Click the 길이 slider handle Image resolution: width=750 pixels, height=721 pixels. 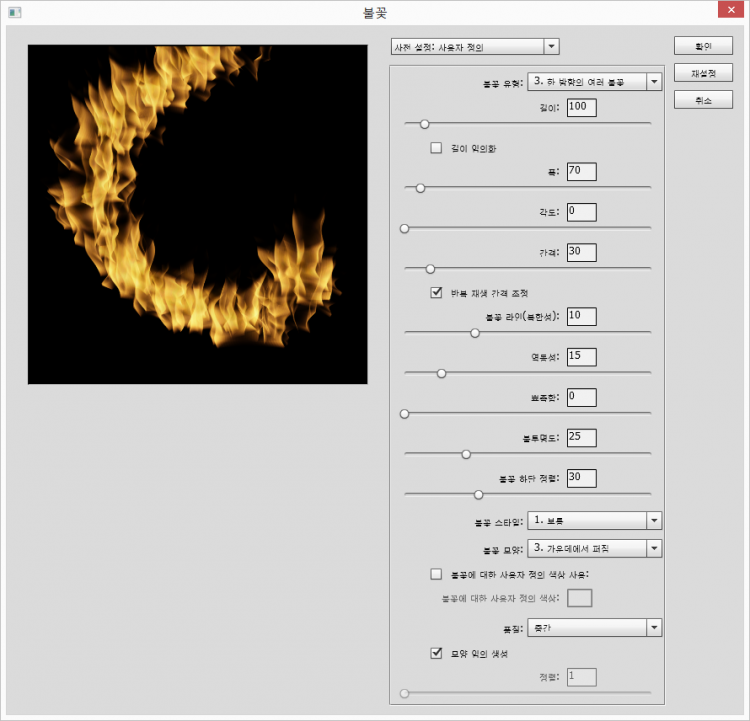coord(424,124)
